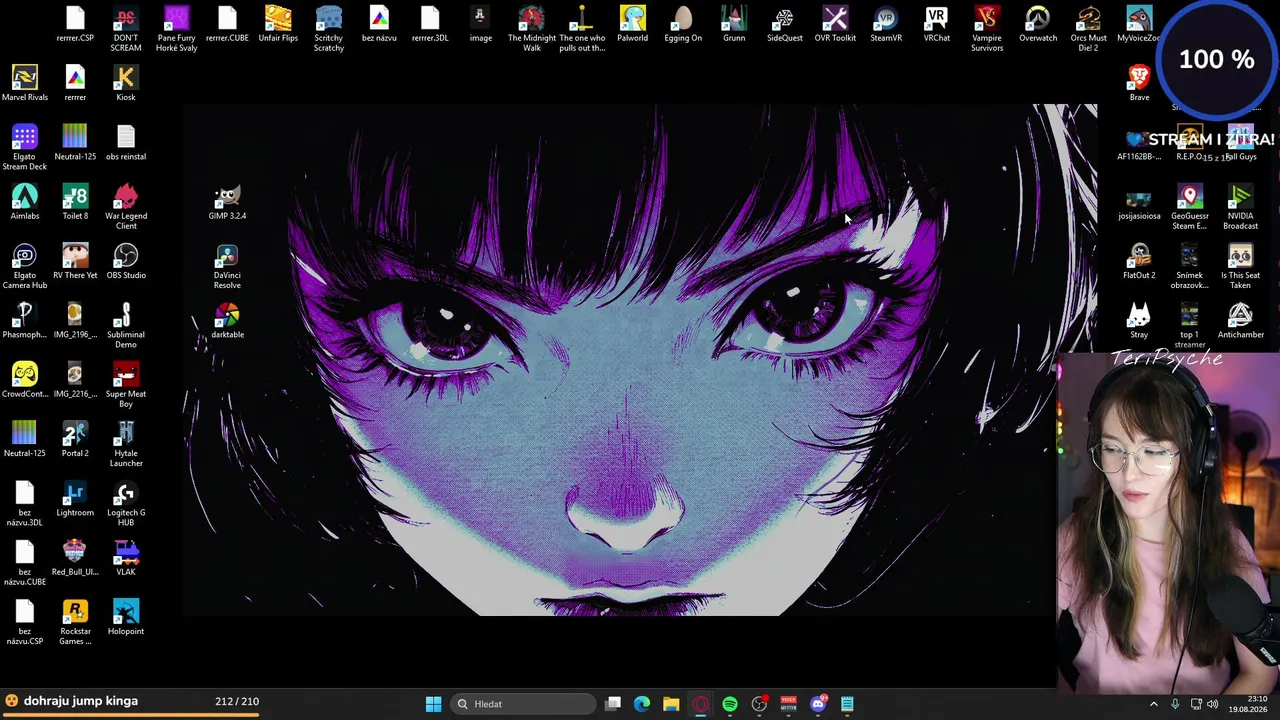
Task: Select the Egging On desktop shortcut
Action: point(683,25)
